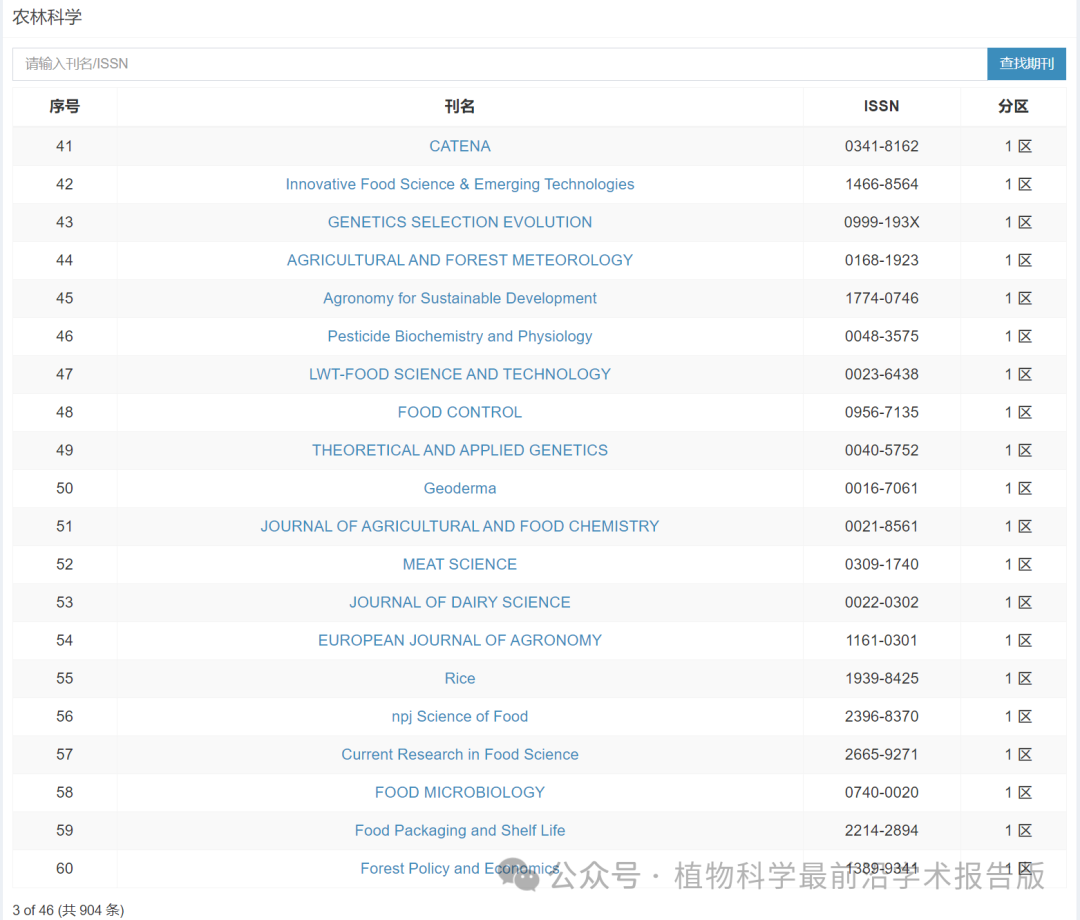Image resolution: width=1080 pixels, height=920 pixels.
Task: Click npj Science of Food link
Action: point(460,716)
